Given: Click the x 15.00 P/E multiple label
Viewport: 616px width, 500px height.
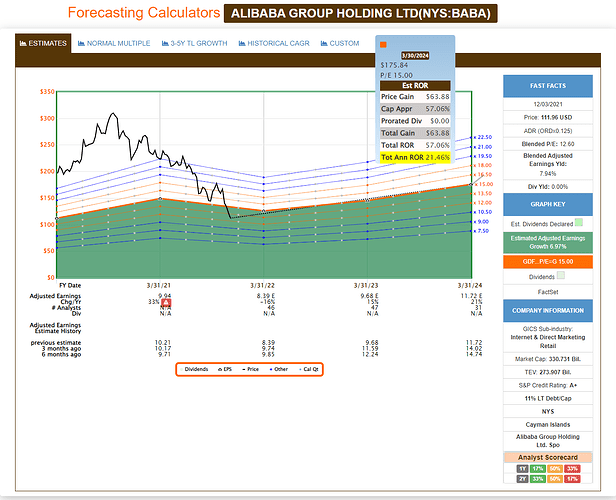Looking at the screenshot, I should click(x=484, y=184).
